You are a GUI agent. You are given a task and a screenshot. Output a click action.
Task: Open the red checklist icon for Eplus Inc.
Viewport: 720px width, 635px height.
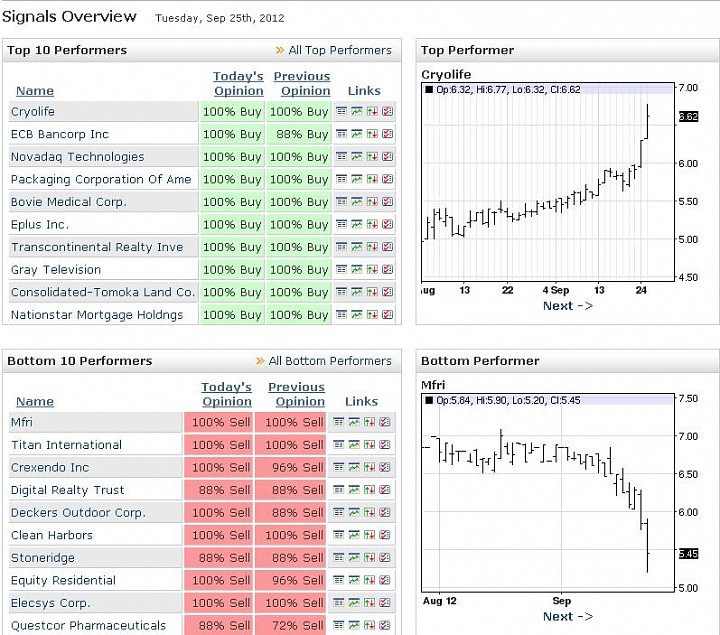click(x=388, y=224)
